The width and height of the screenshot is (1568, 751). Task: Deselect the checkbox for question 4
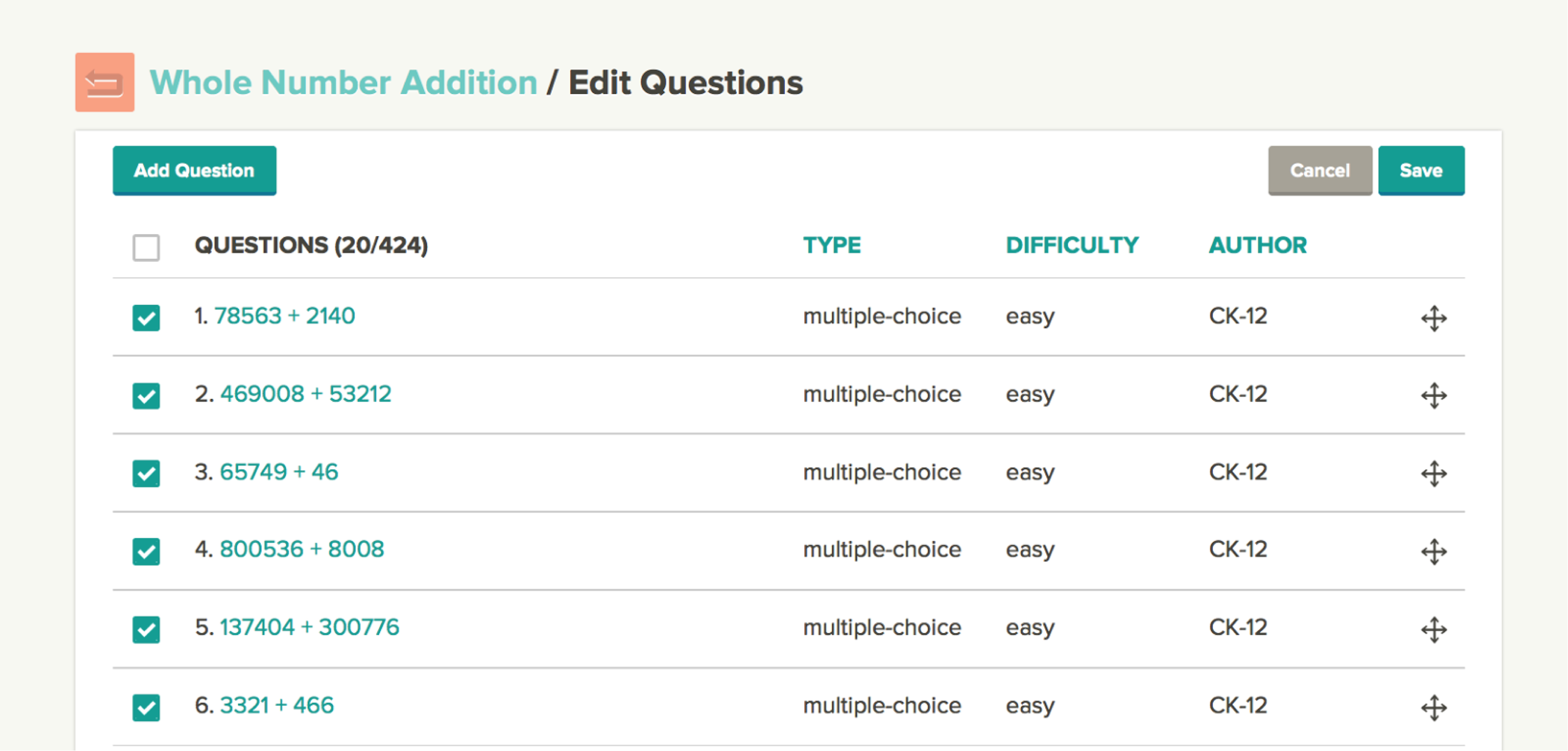pyautogui.click(x=146, y=552)
